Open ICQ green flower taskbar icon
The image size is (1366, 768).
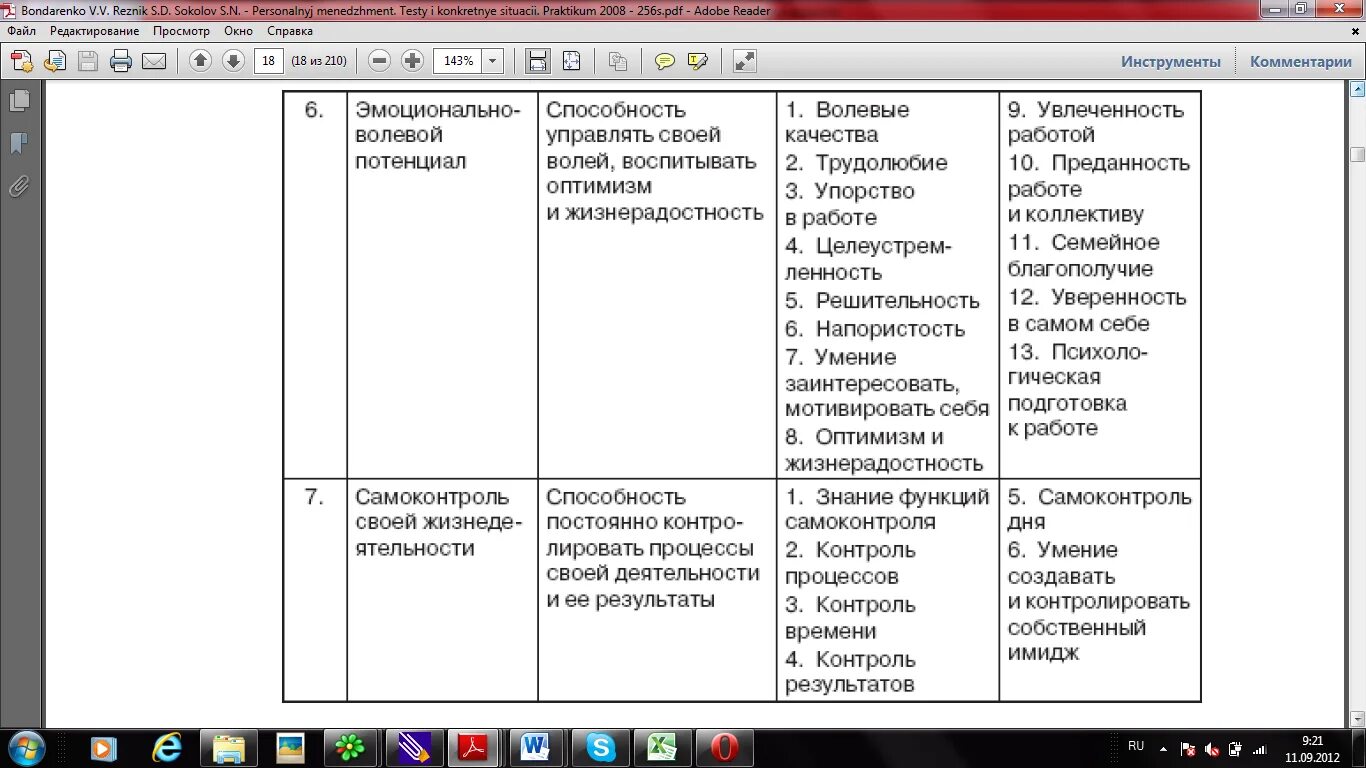[352, 748]
